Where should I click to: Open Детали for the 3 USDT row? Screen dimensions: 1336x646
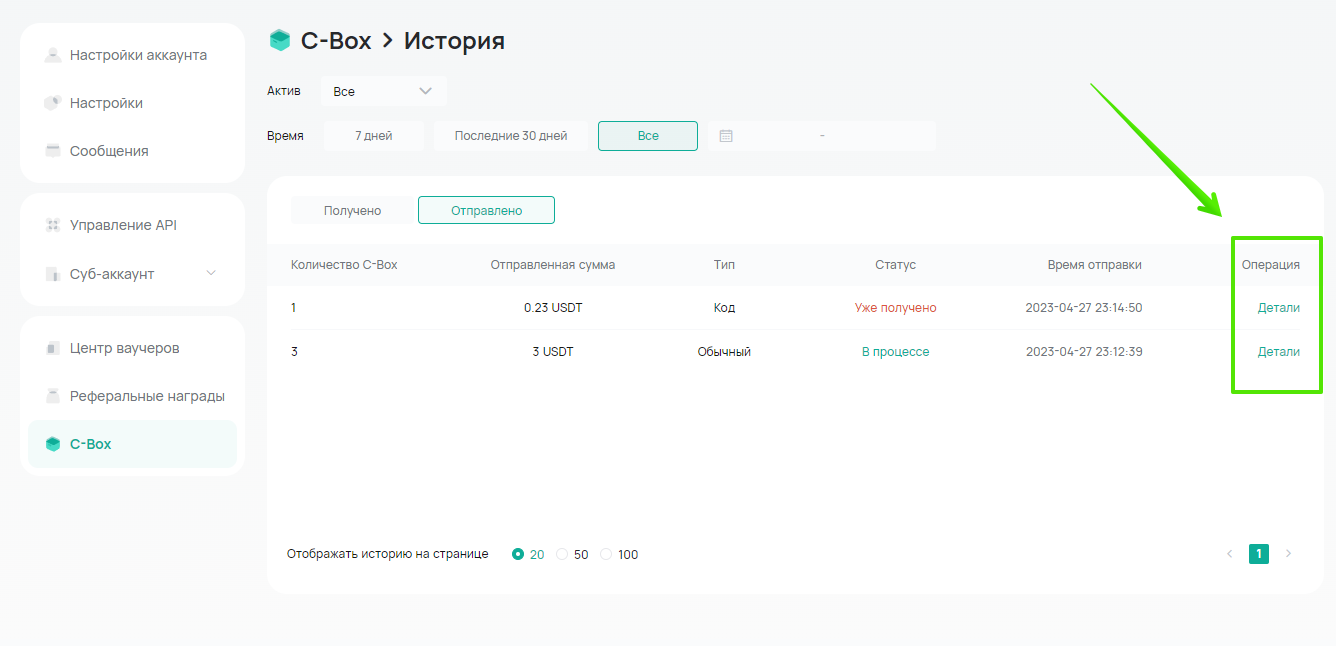[1278, 352]
